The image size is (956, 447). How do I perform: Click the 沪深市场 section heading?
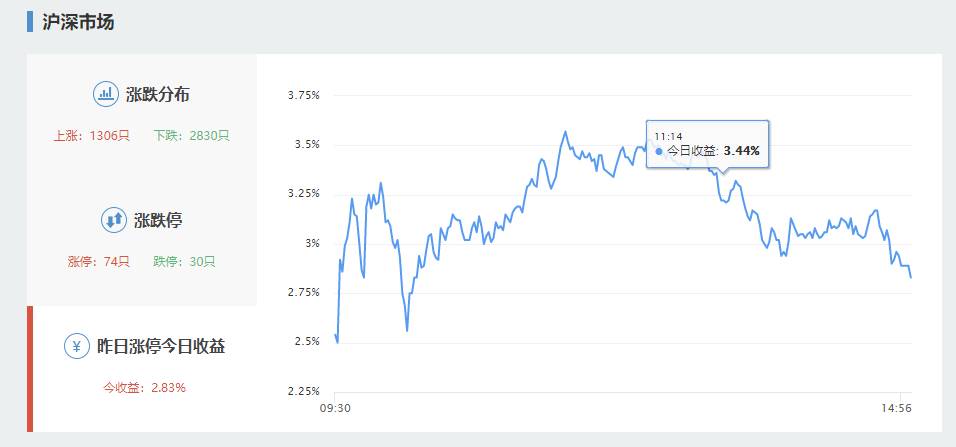(x=78, y=21)
